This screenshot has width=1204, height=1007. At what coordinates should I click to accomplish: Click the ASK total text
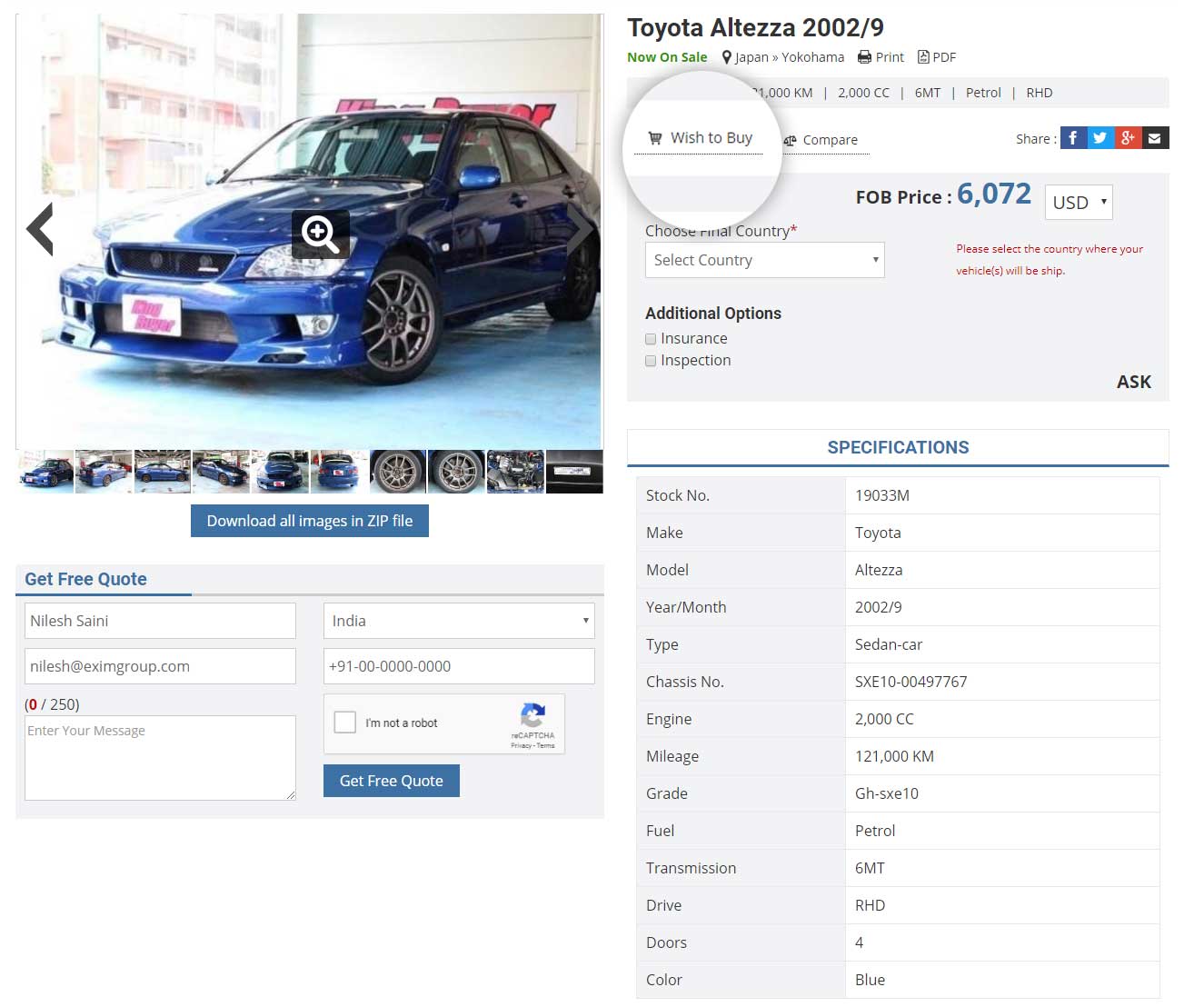1134,382
